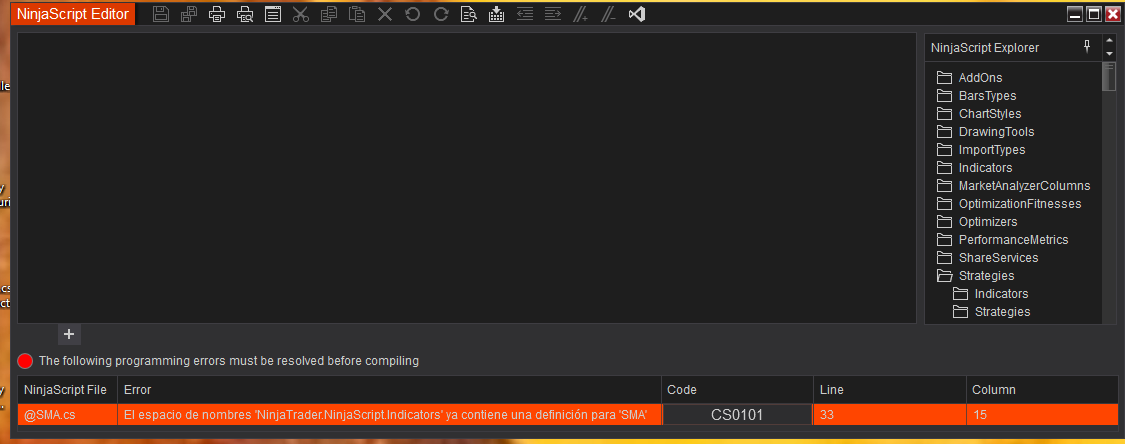Click the Uncomment selection icon
1125x444 pixels.
pyautogui.click(x=608, y=14)
